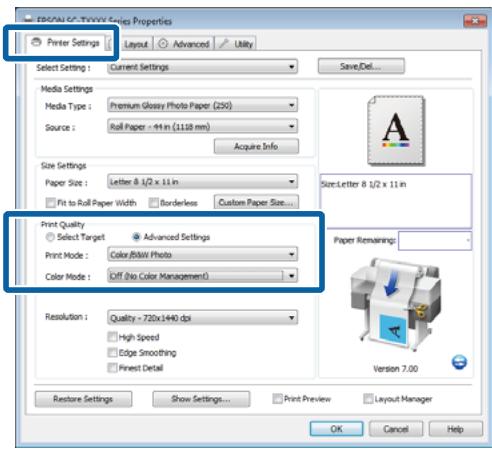Enable the Finest Detail checkbox

click(113, 368)
